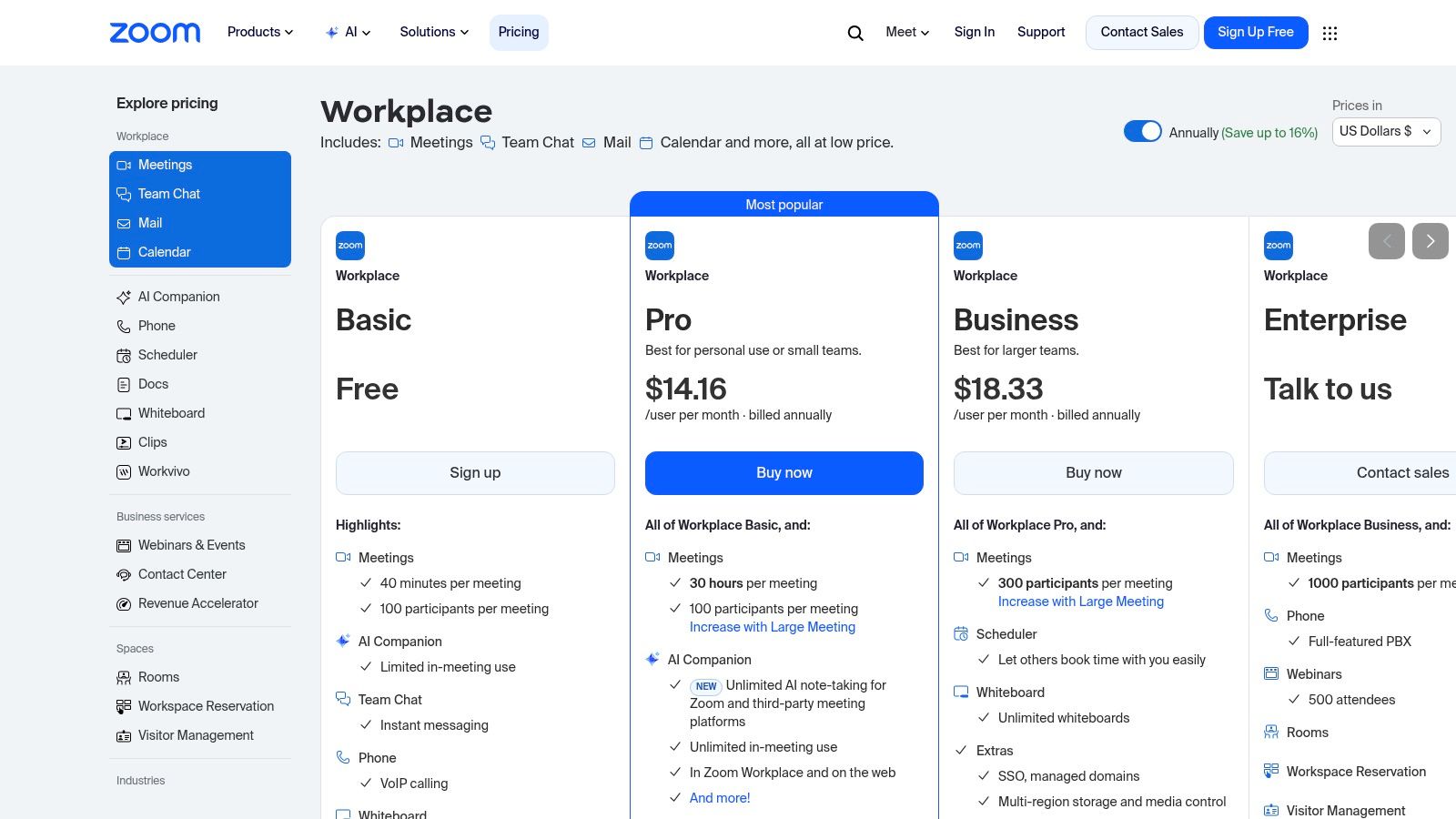Screen dimensions: 1456x819
Task: Click the Clips sidebar icon
Action: coord(124,442)
